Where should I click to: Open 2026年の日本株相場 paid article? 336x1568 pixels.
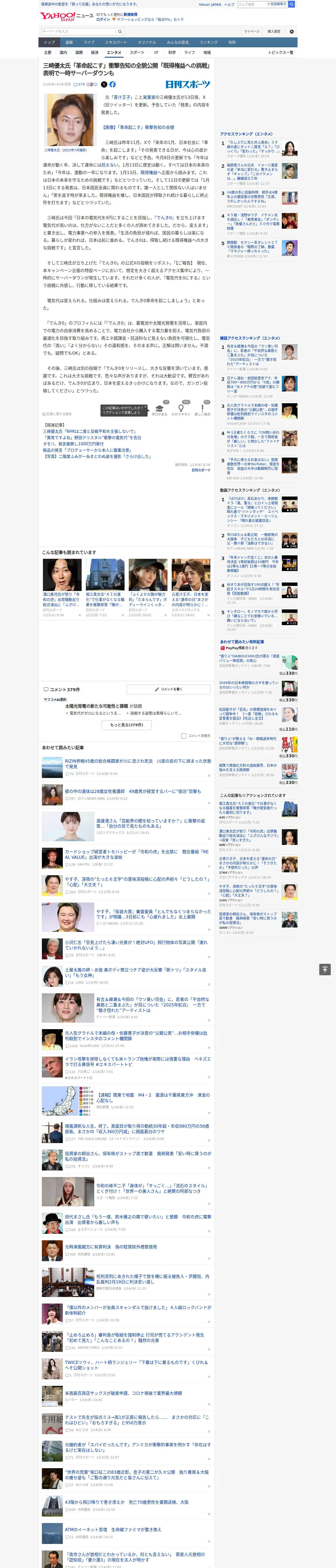tap(249, 685)
